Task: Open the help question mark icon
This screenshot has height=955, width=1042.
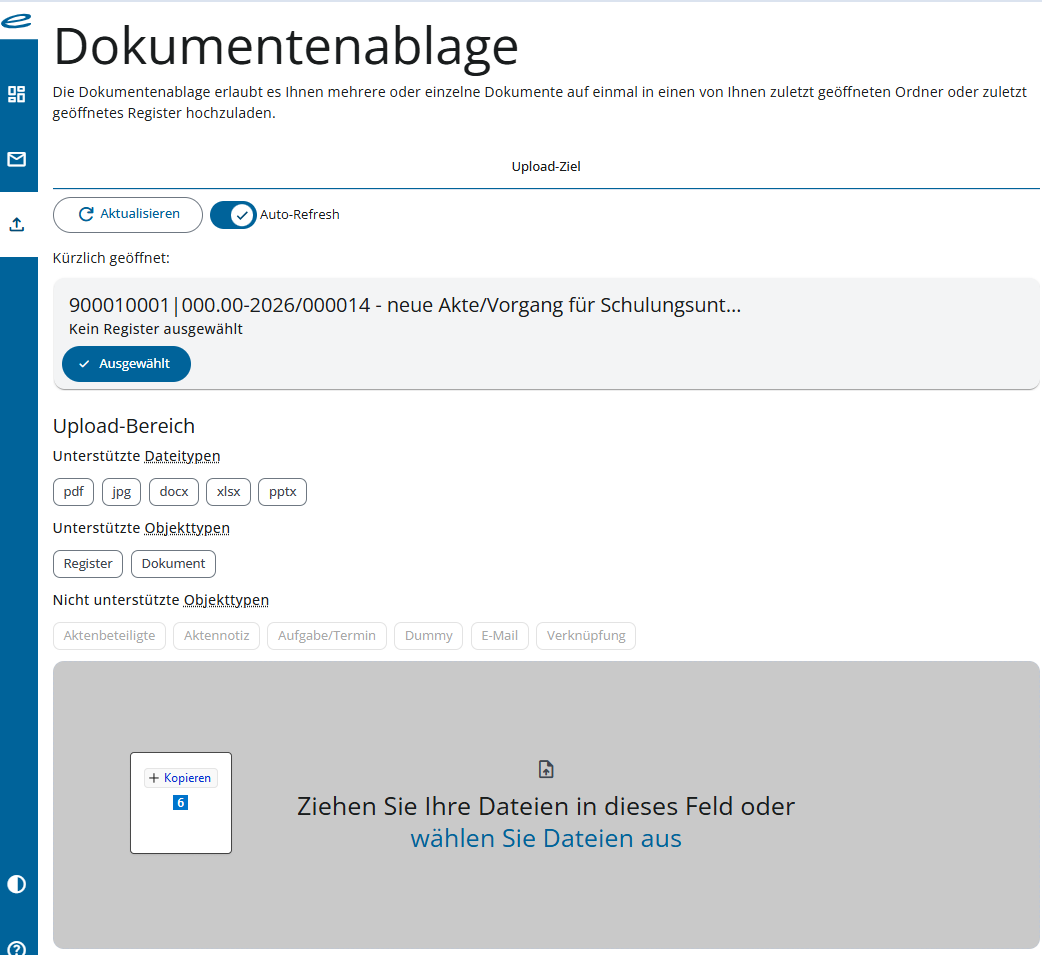Action: coord(17,948)
